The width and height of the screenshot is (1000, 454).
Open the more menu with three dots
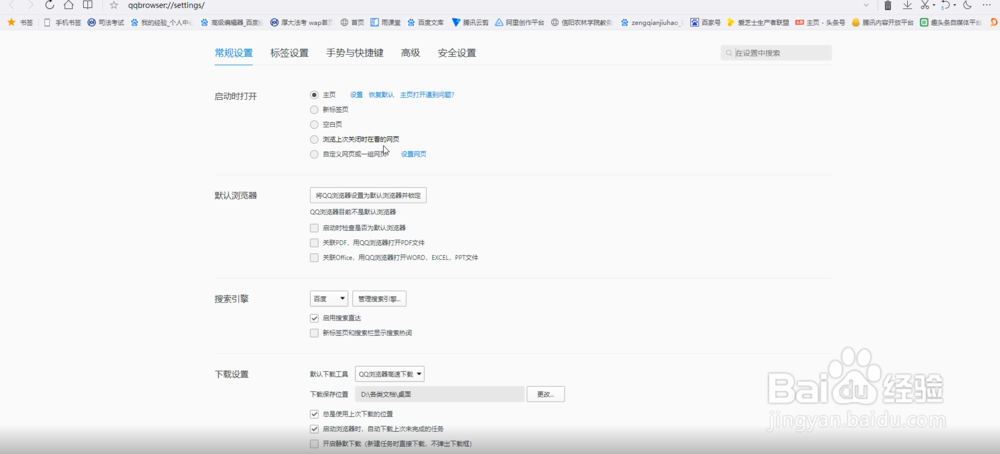(989, 5)
